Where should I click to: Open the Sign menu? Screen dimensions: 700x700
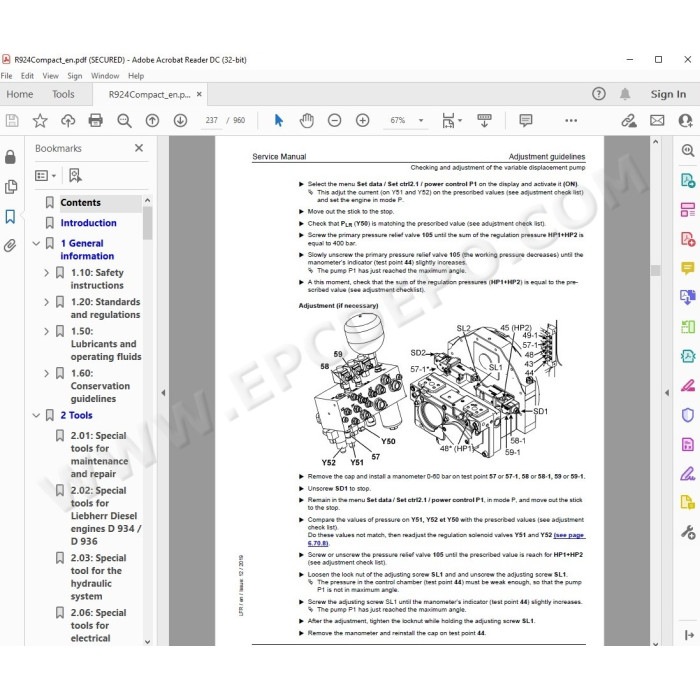coord(75,76)
